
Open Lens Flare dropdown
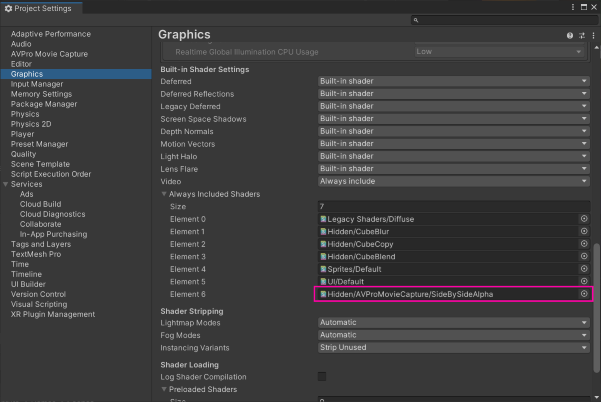coord(453,169)
